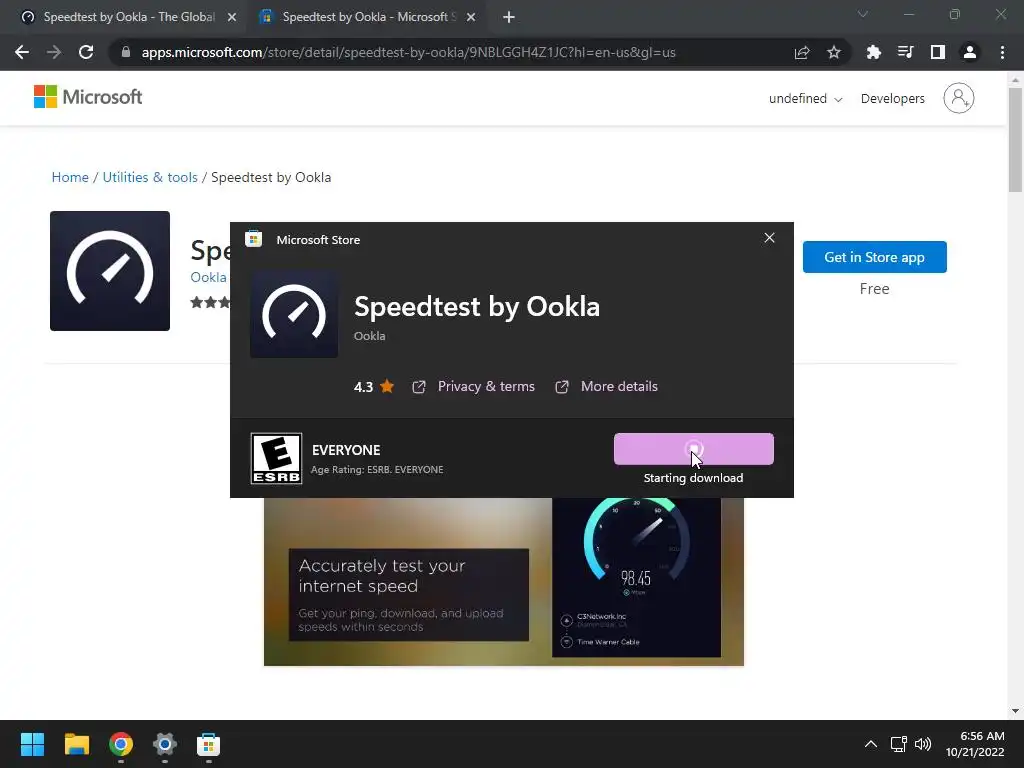Reload the current page
Viewport: 1024px width, 768px height.
pos(86,52)
